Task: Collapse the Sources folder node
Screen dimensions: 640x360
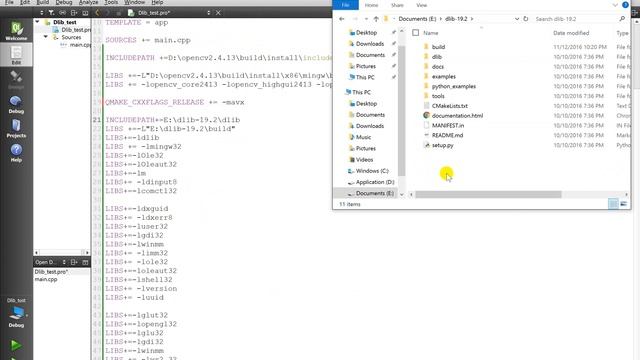Action: [x=45, y=37]
